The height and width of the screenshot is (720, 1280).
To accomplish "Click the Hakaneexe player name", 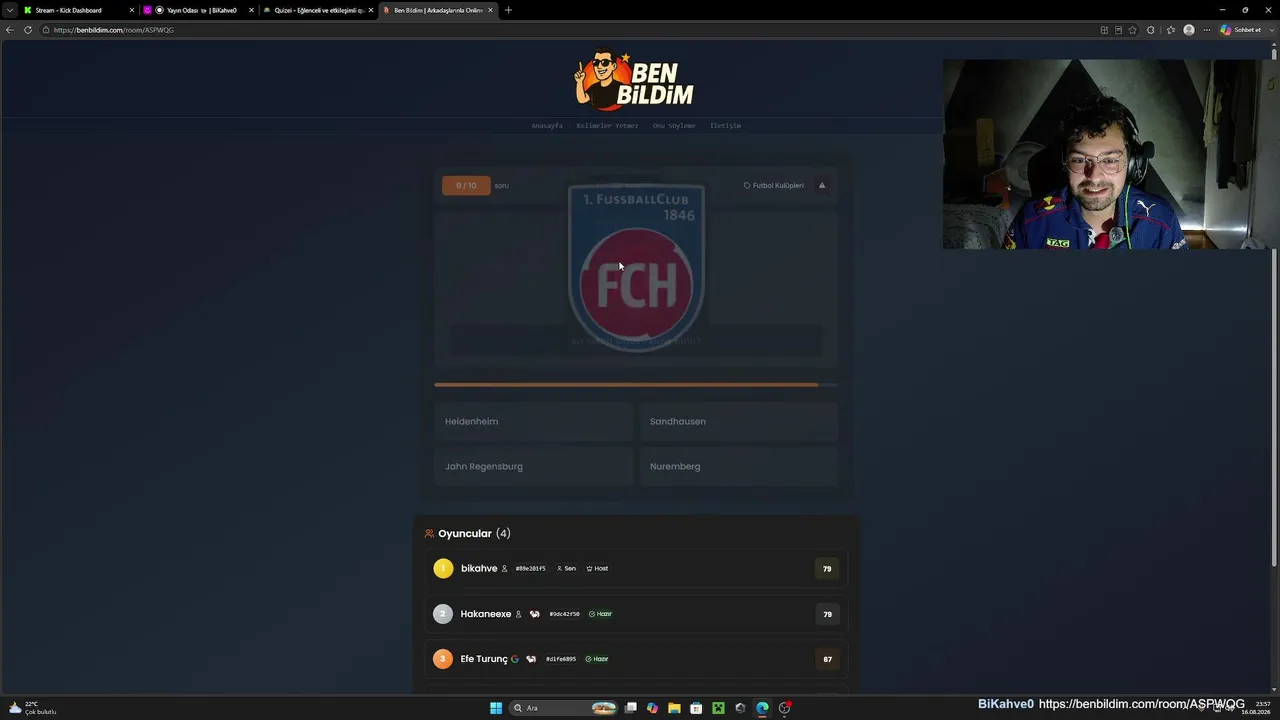I will pos(486,614).
